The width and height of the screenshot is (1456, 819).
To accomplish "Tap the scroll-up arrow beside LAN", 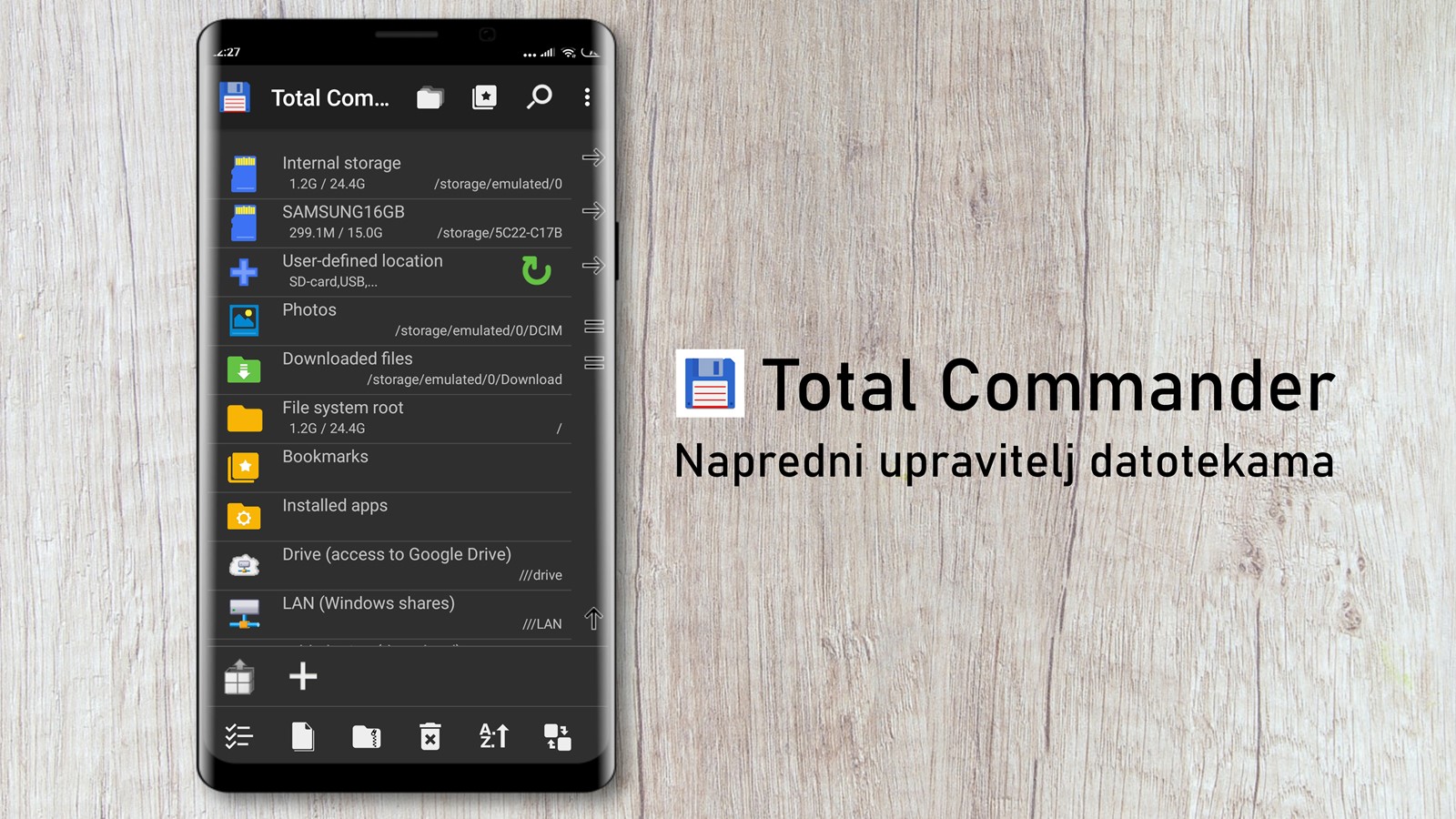I will (593, 619).
